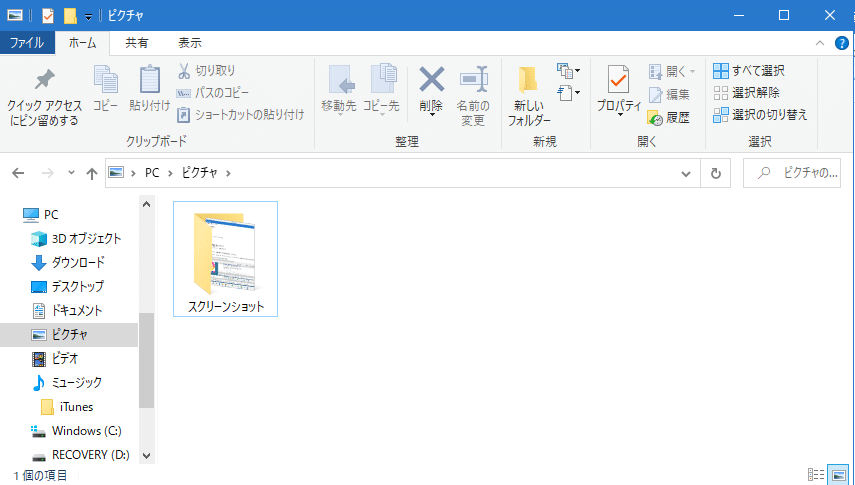The width and height of the screenshot is (855, 485).
Task: Click the Paste (貼り付け) clipboard icon
Action: click(149, 80)
